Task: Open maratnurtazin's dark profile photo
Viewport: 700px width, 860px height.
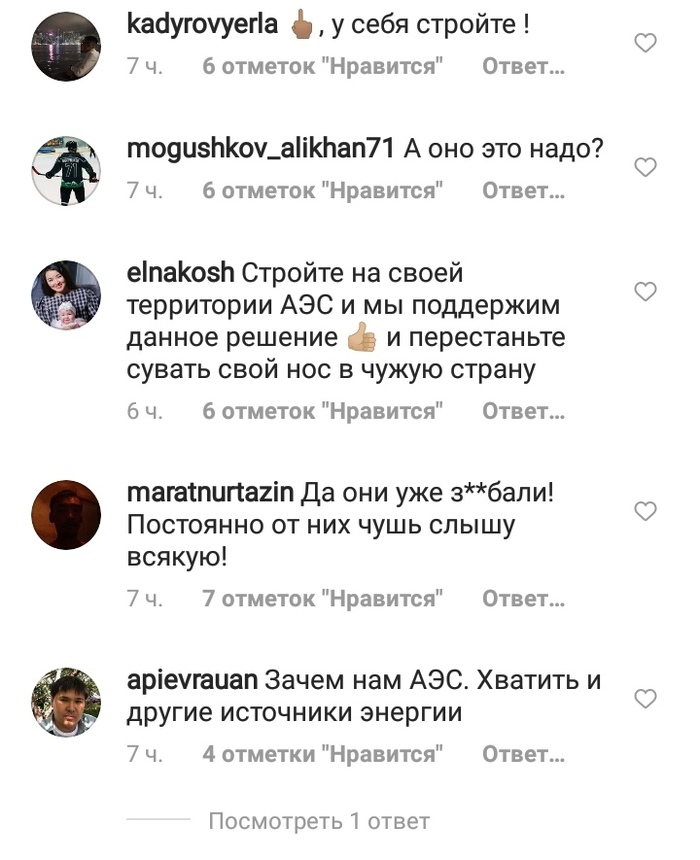Action: 66,515
